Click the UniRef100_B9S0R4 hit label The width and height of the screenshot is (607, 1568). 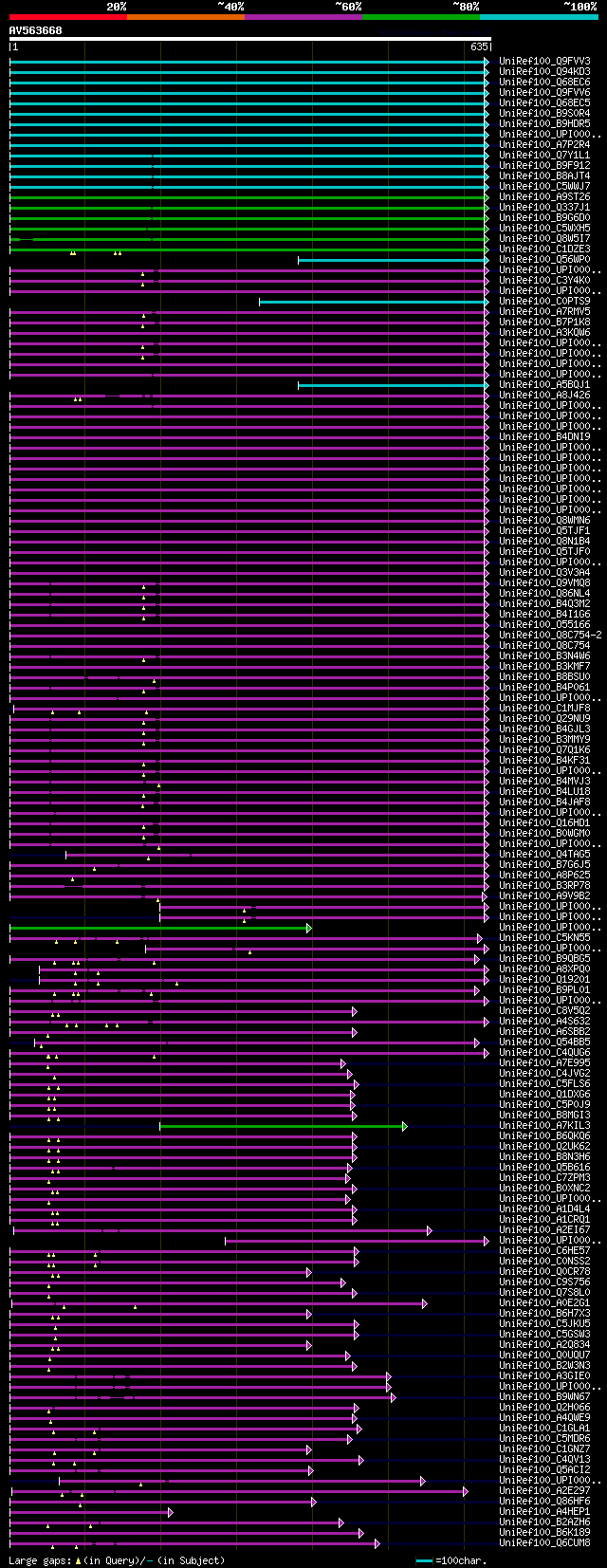[x=544, y=113]
